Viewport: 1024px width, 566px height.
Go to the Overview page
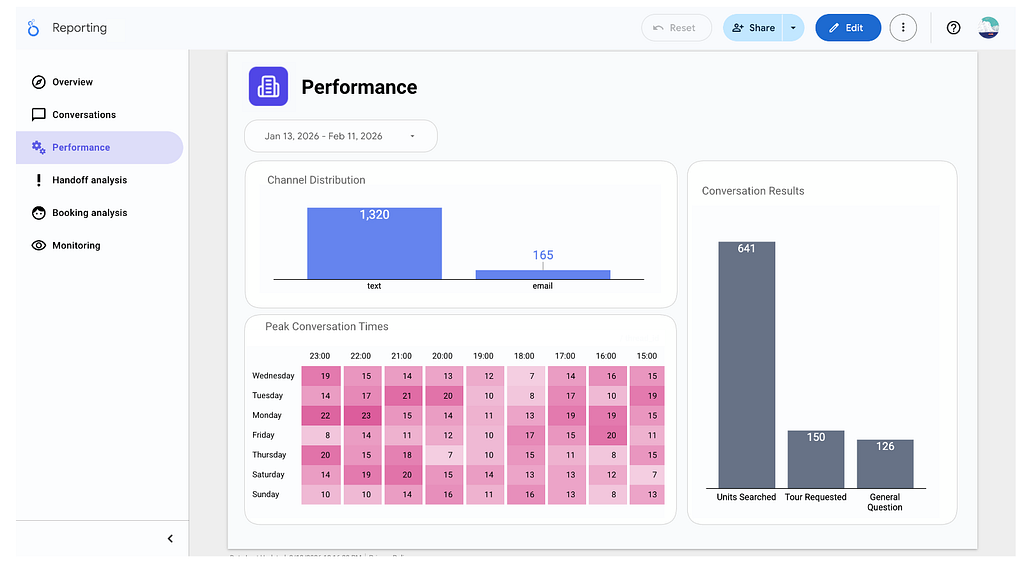coord(99,82)
